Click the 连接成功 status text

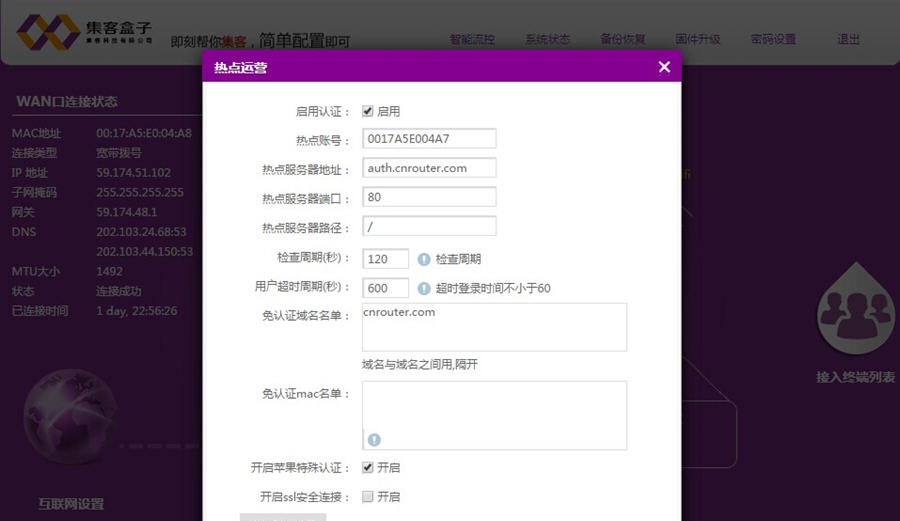point(118,291)
